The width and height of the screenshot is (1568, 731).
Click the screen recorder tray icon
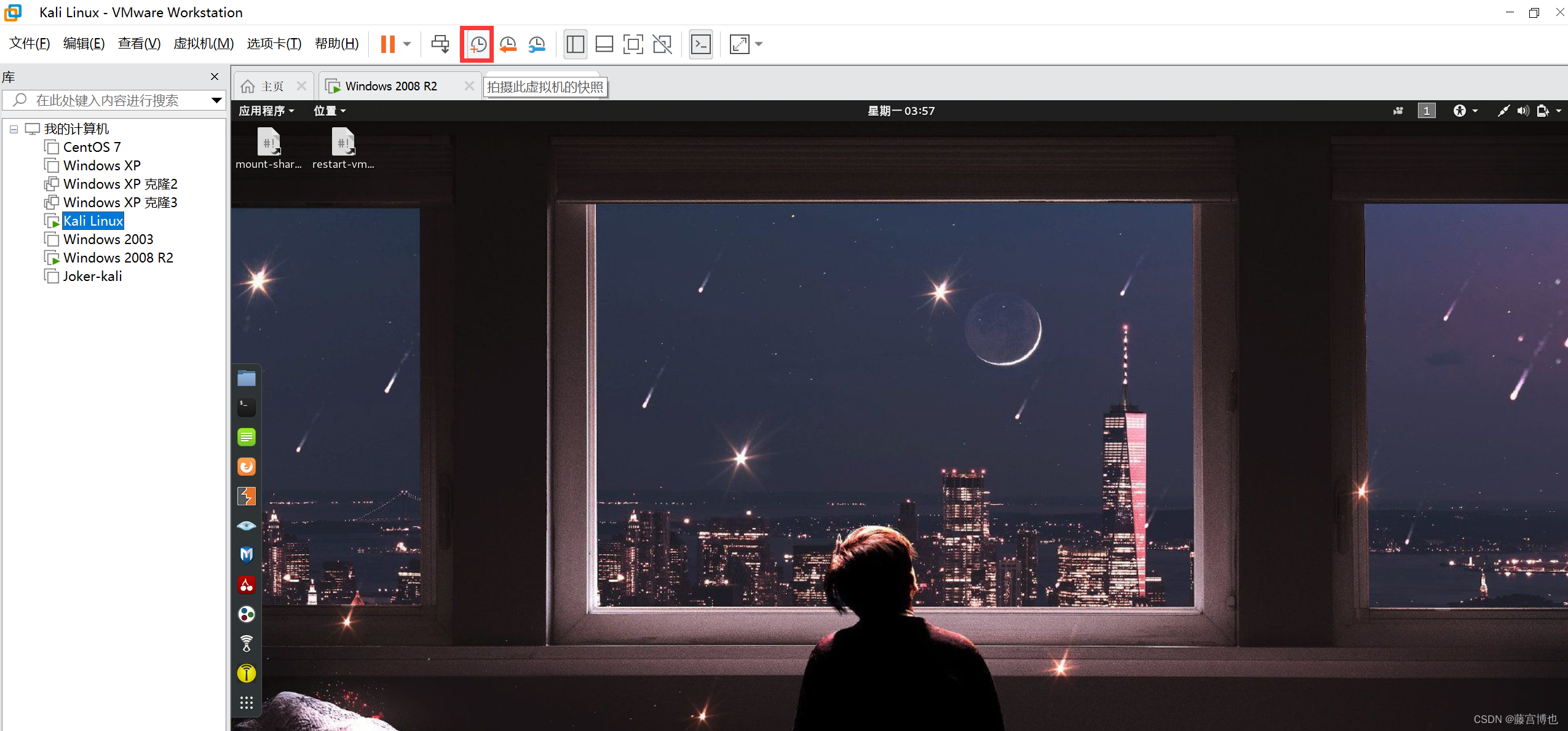coord(1398,111)
